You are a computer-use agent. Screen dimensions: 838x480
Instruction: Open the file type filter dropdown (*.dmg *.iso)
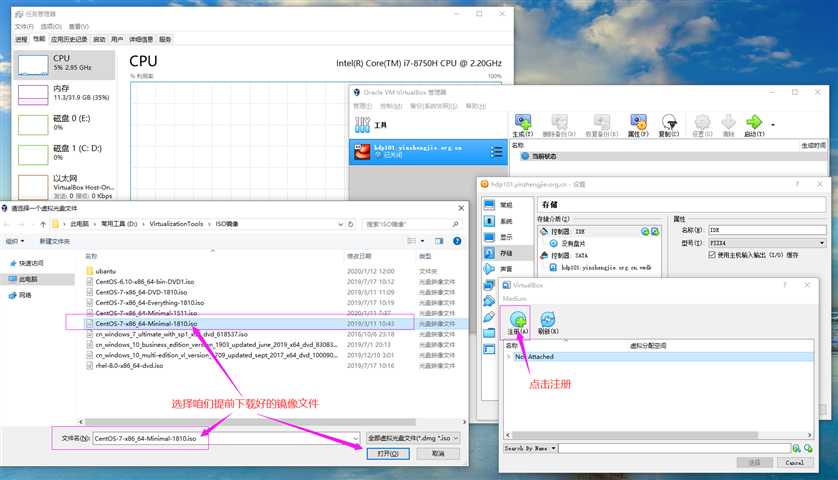[413, 438]
